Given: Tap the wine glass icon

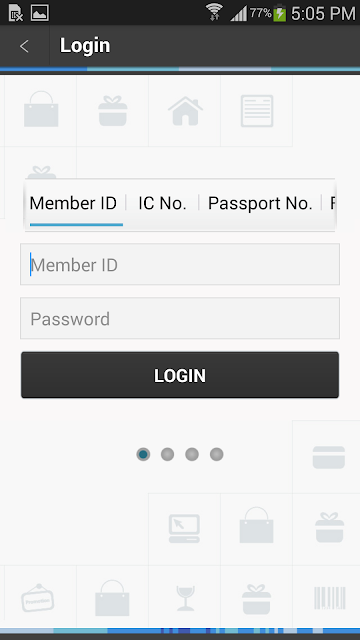Looking at the screenshot, I should coord(186,598).
